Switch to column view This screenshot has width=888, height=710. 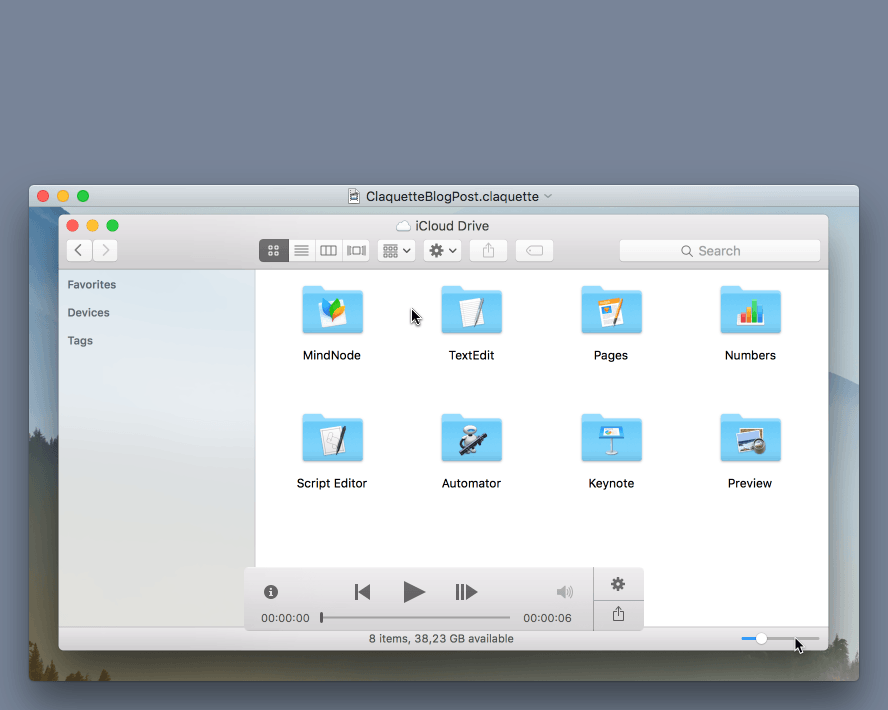point(328,250)
